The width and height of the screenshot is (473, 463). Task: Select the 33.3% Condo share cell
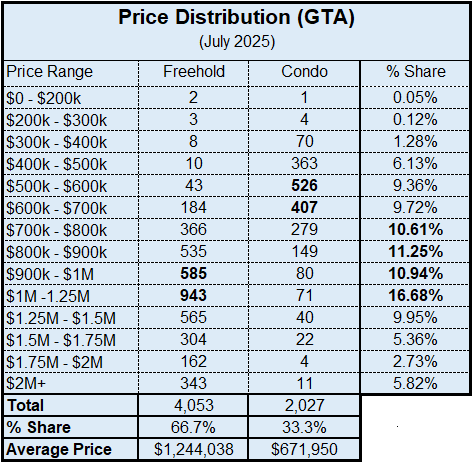tap(304, 427)
